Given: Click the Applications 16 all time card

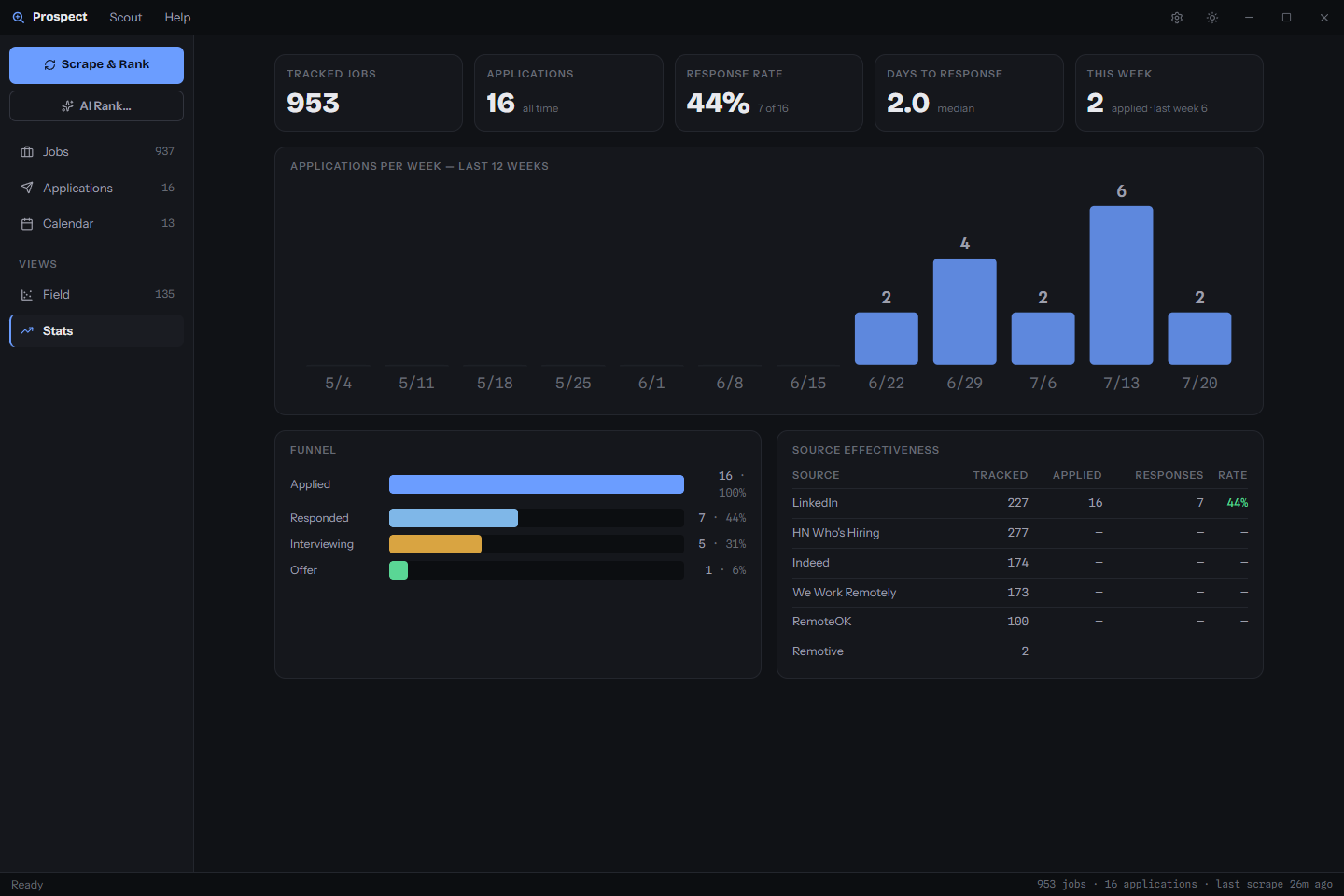Looking at the screenshot, I should point(568,92).
